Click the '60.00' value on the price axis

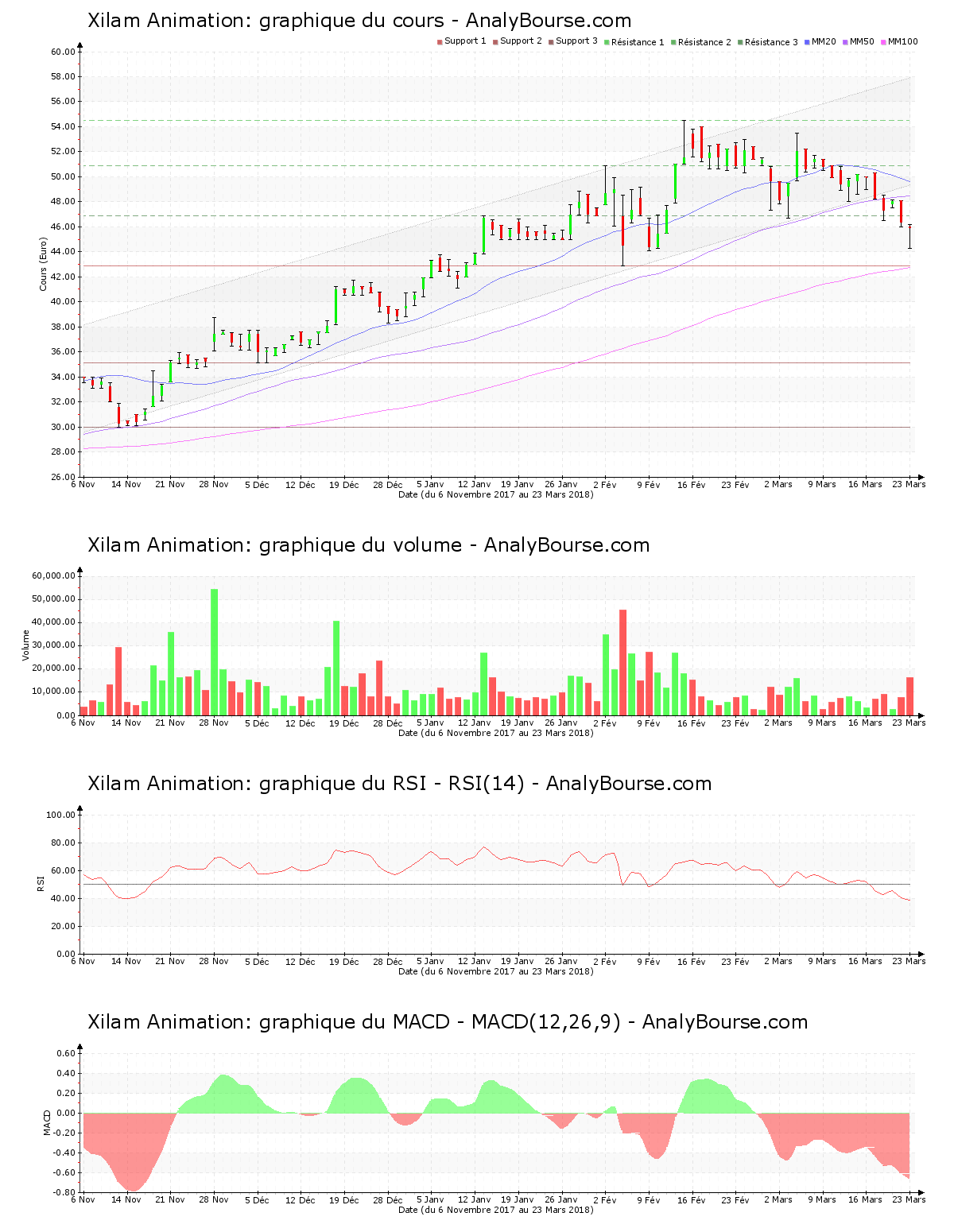pos(63,52)
